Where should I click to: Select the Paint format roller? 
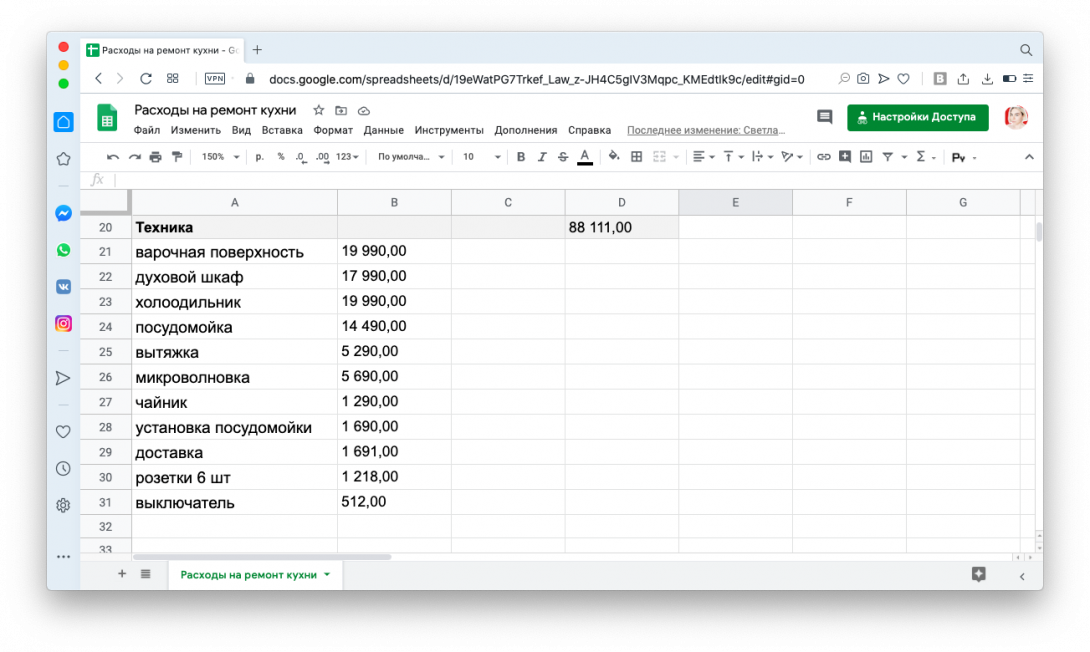pyautogui.click(x=177, y=157)
